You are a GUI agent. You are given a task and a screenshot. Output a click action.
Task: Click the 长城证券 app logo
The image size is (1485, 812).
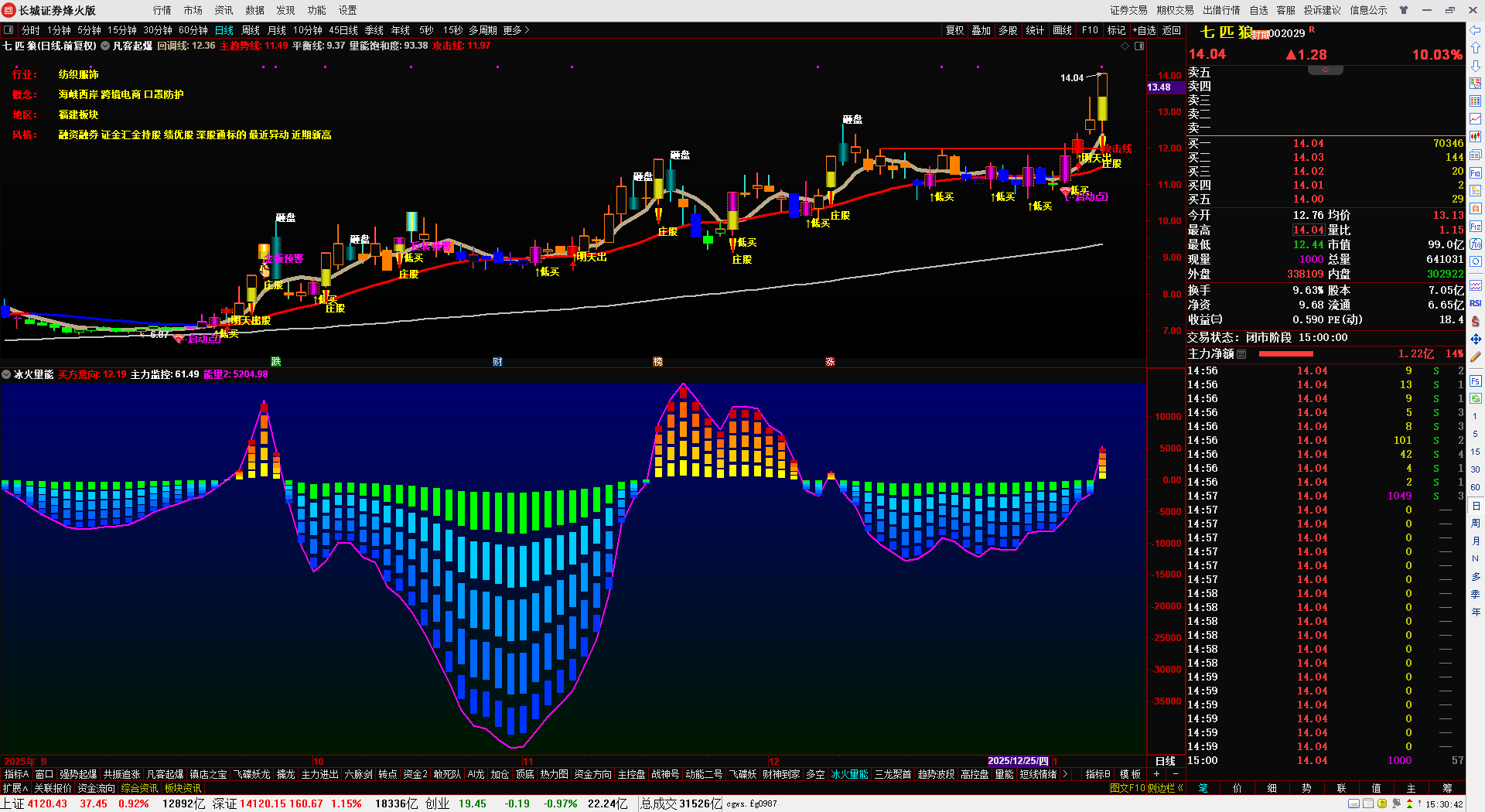pyautogui.click(x=9, y=10)
